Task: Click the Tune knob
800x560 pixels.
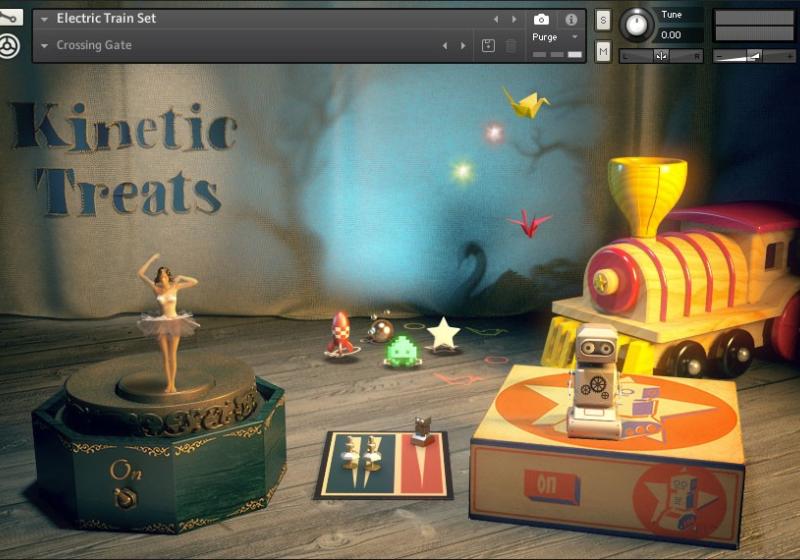Action: (x=636, y=23)
